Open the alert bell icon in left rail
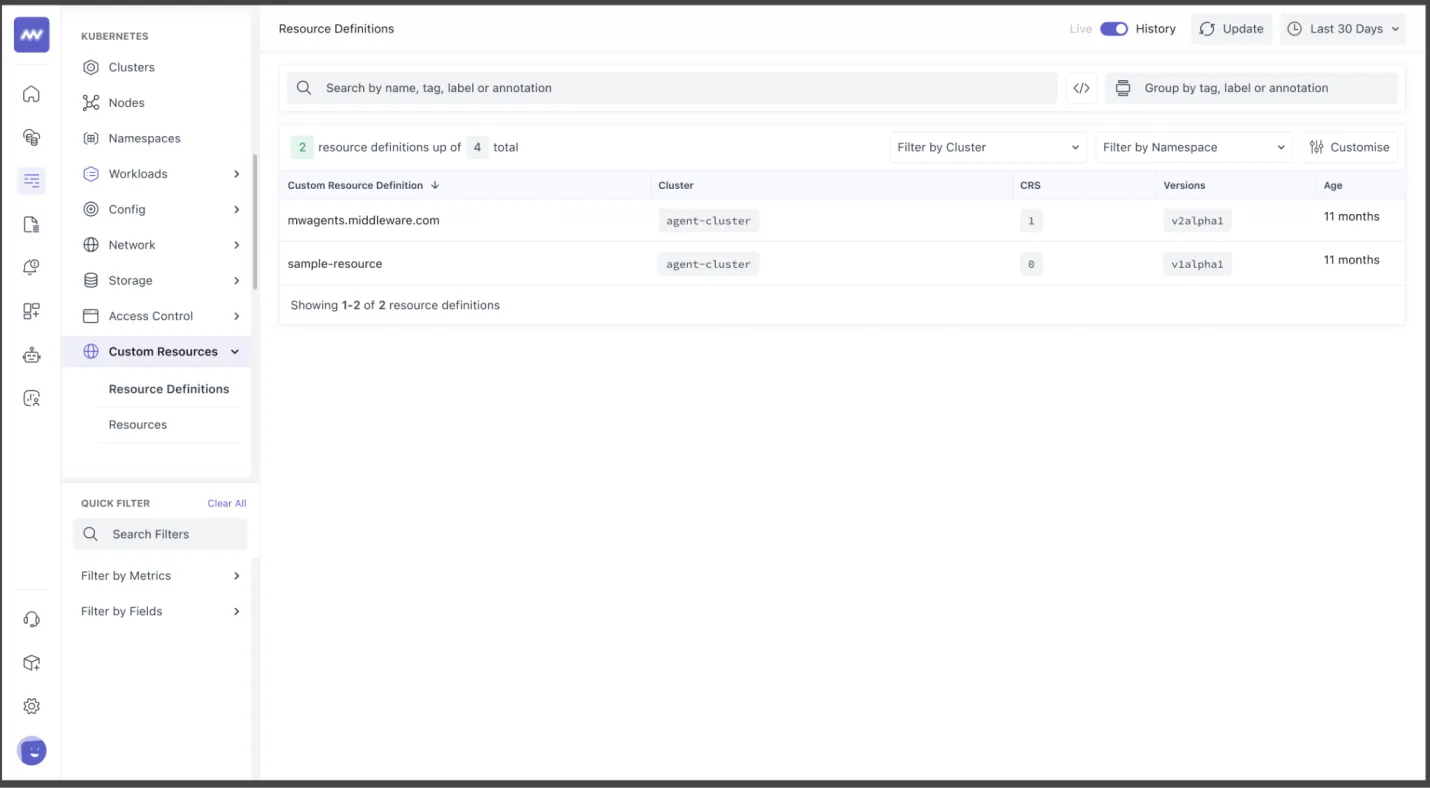The height and width of the screenshot is (788, 1430). [x=32, y=268]
